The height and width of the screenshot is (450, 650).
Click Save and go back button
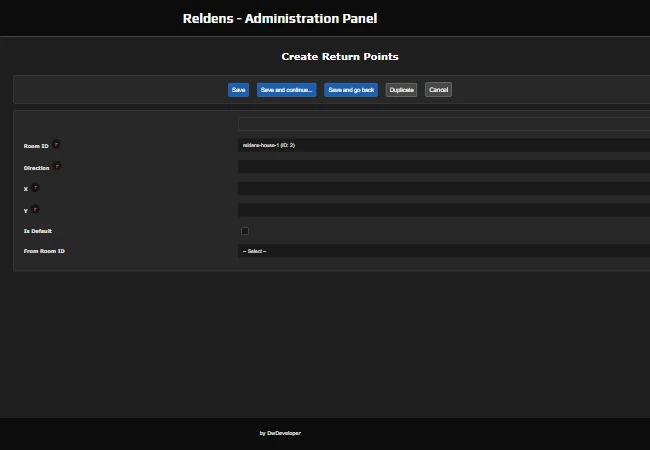coord(351,90)
